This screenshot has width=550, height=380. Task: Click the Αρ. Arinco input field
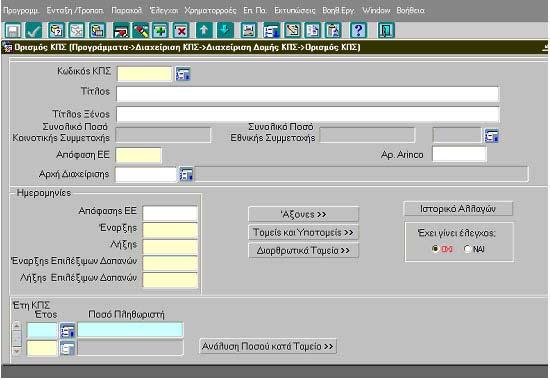coord(459,154)
